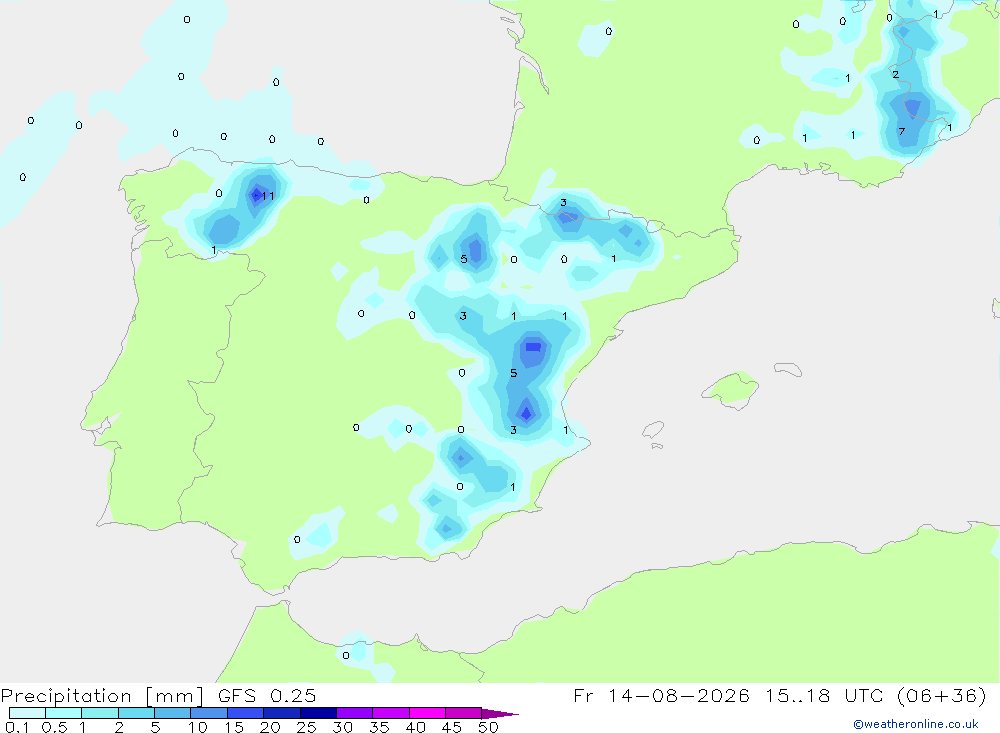This screenshot has height=733, width=1000.
Task: Click legend scale label '30'
Action: [343, 727]
